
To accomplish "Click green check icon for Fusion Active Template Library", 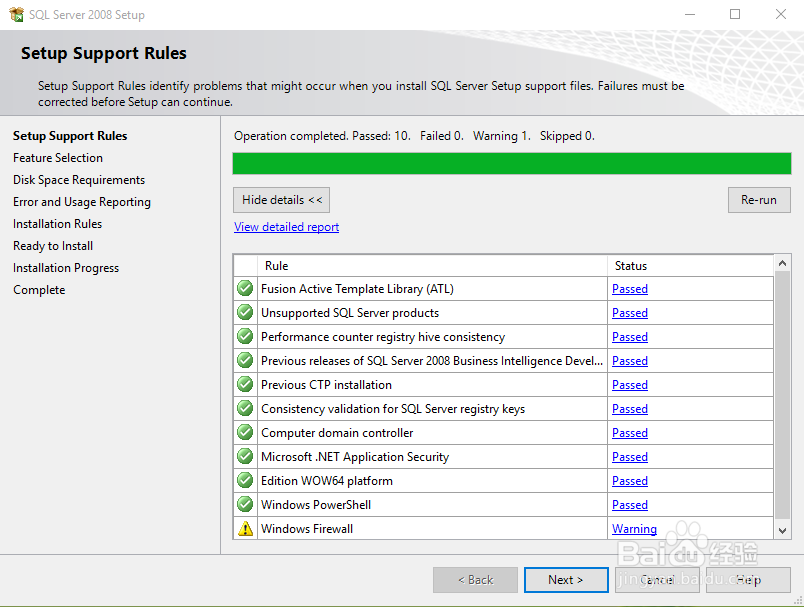I will click(x=245, y=289).
